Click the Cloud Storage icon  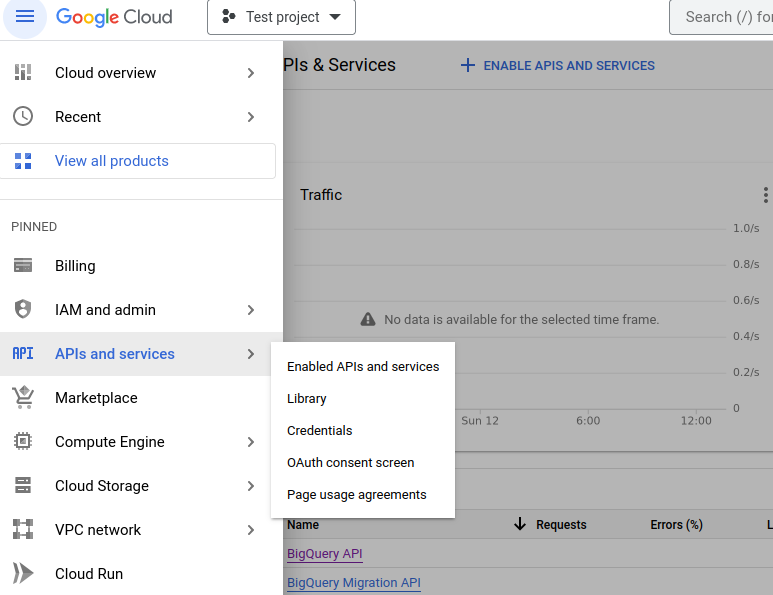pos(23,485)
